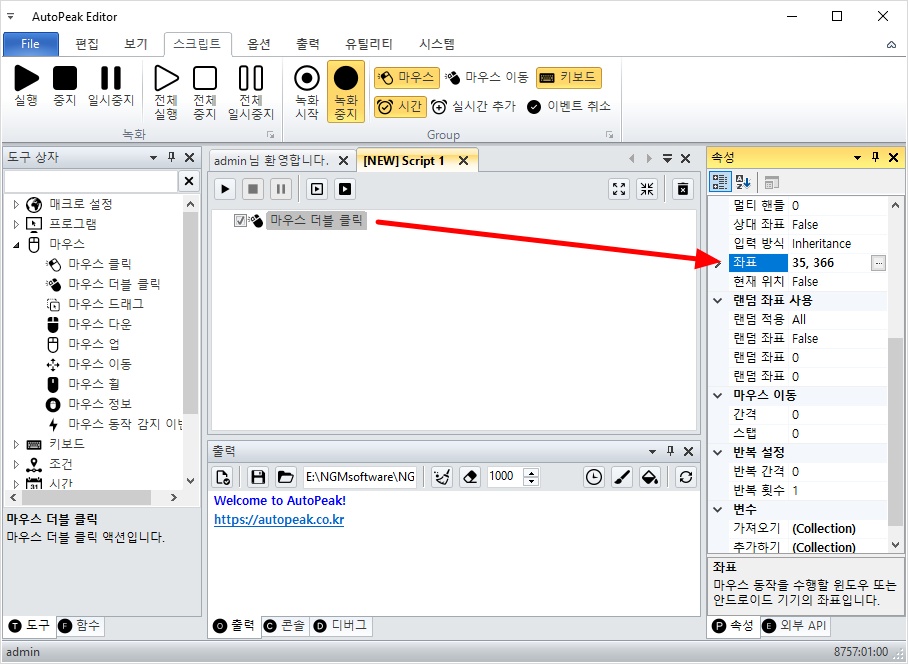The image size is (908, 664).
Task: Click filled play-in-box script toolbar icon
Action: click(x=345, y=189)
